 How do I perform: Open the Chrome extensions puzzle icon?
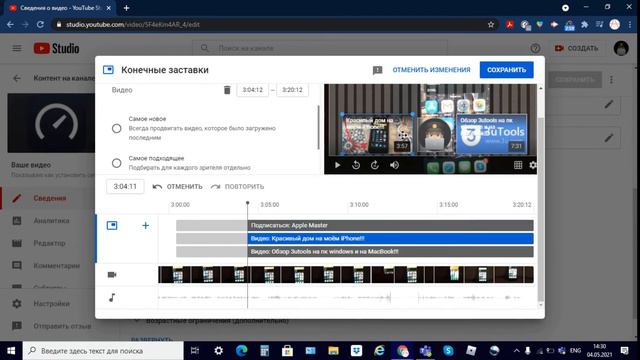click(x=584, y=24)
